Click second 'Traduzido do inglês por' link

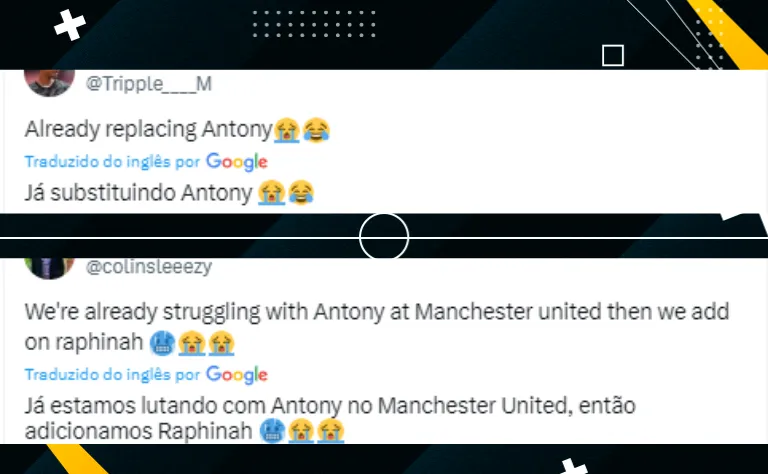click(113, 375)
